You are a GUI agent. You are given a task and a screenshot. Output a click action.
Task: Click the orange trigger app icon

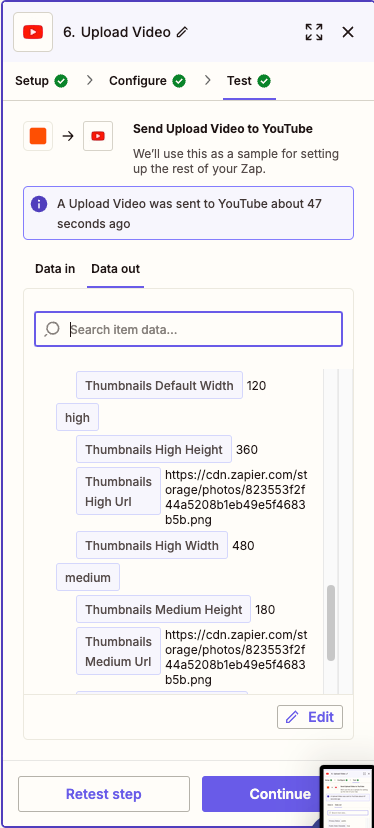click(38, 136)
